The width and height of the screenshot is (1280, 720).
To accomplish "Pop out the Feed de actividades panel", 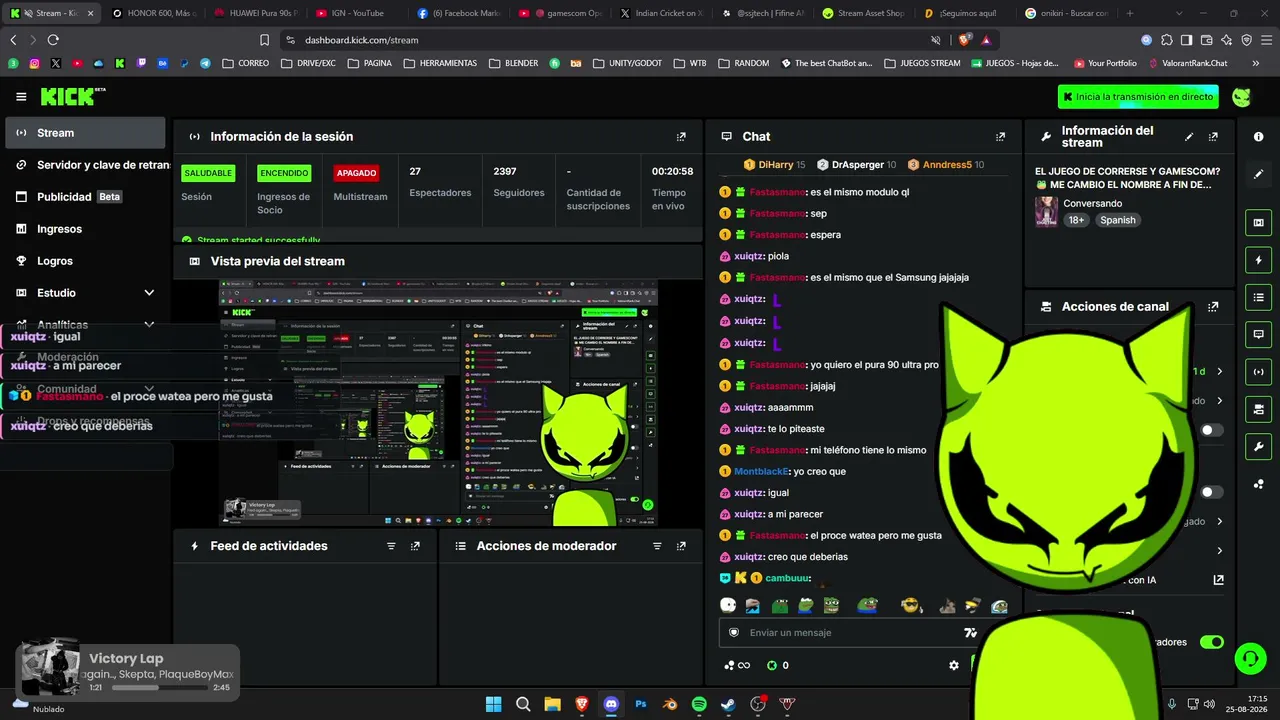I will (415, 546).
